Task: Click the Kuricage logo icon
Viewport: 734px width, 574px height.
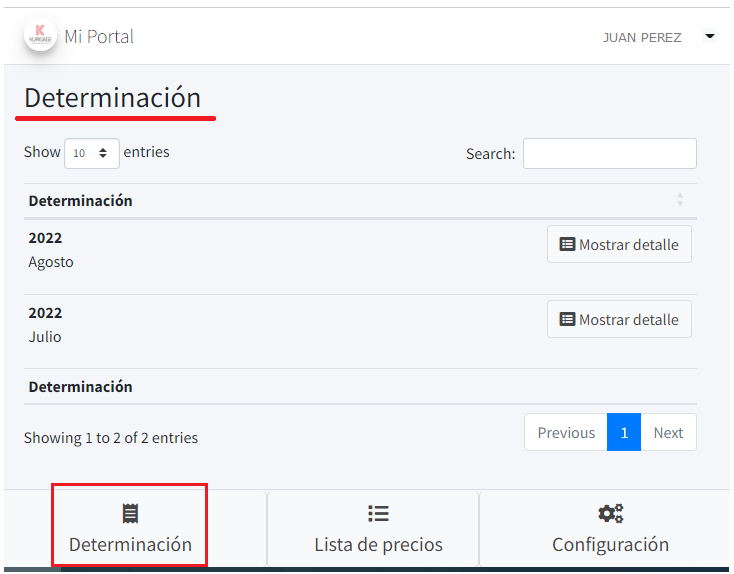Action: point(40,35)
